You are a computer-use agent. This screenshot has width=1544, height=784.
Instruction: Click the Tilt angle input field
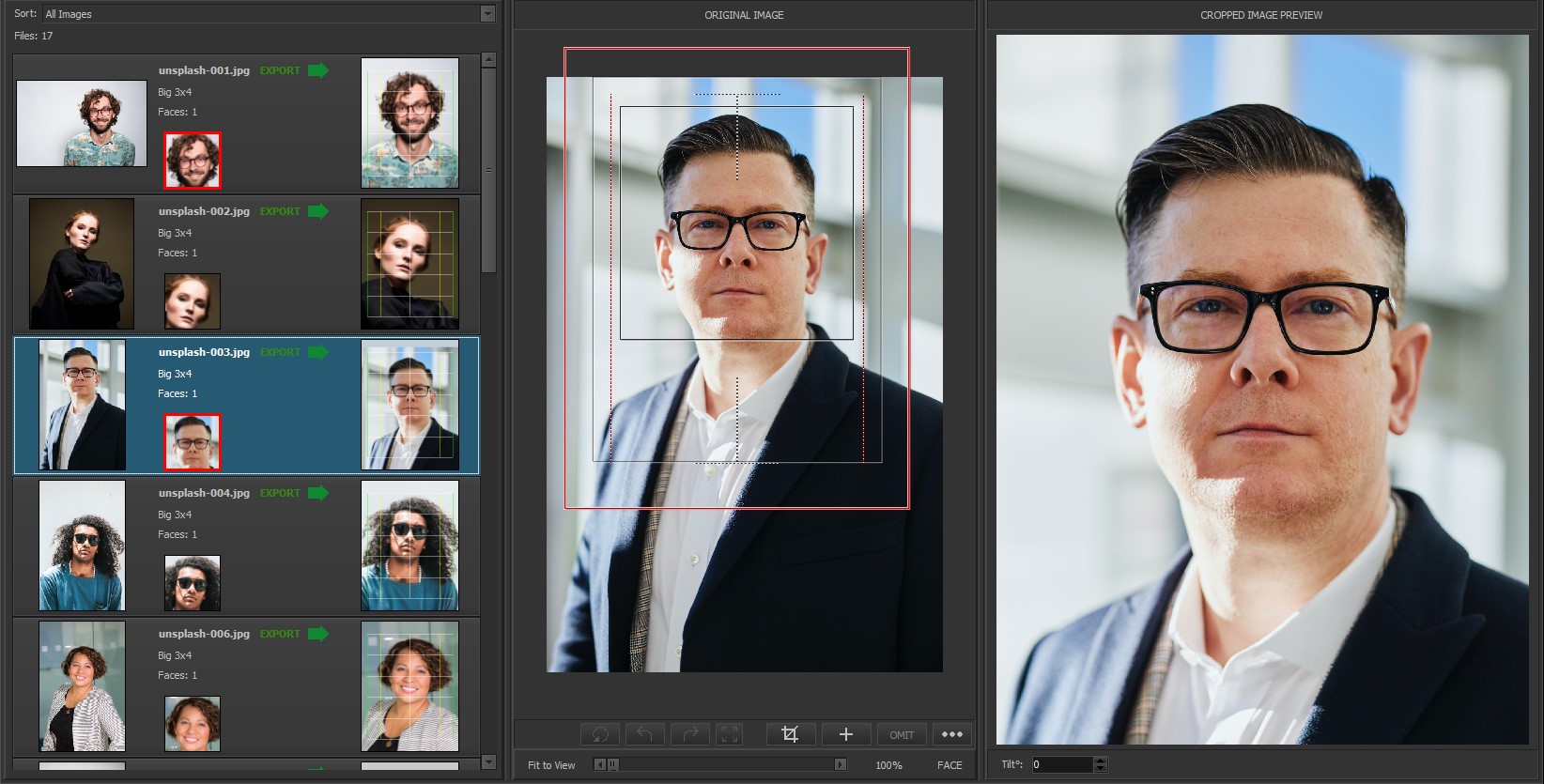1062,764
